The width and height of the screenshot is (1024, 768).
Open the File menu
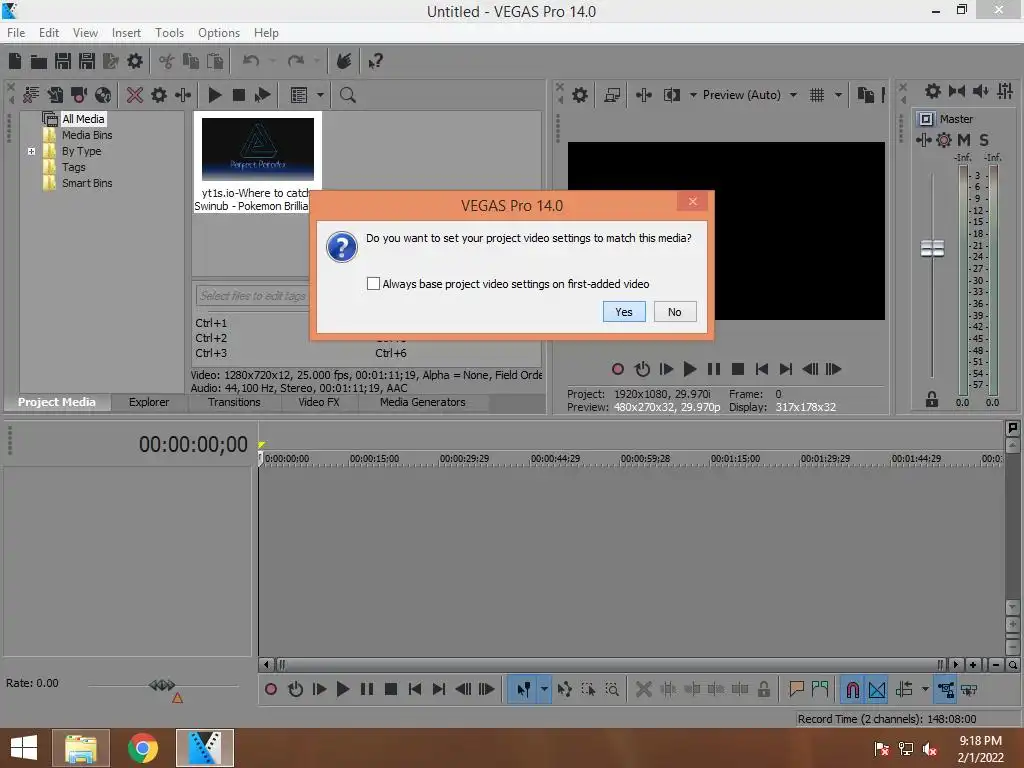pyautogui.click(x=16, y=33)
